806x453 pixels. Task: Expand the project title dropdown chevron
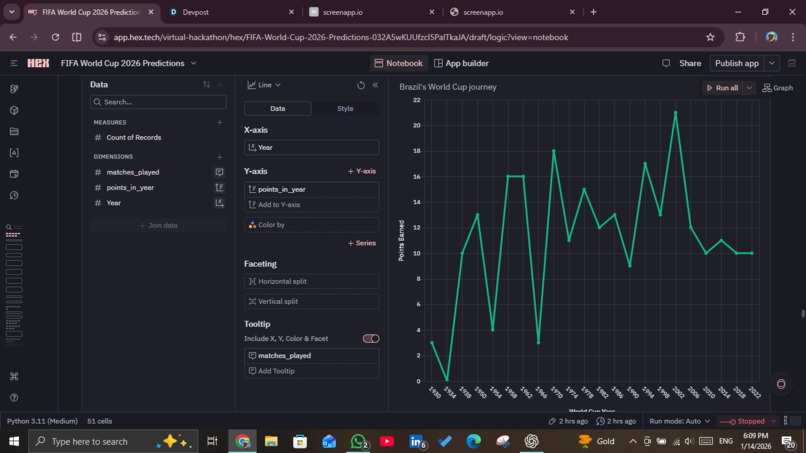pyautogui.click(x=193, y=63)
